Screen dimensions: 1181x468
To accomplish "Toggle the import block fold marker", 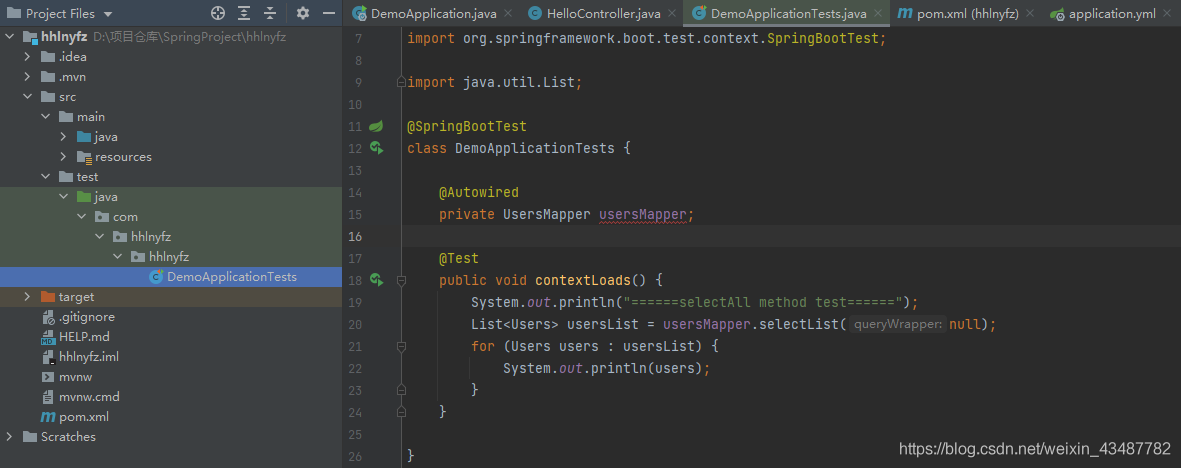I will [401, 82].
